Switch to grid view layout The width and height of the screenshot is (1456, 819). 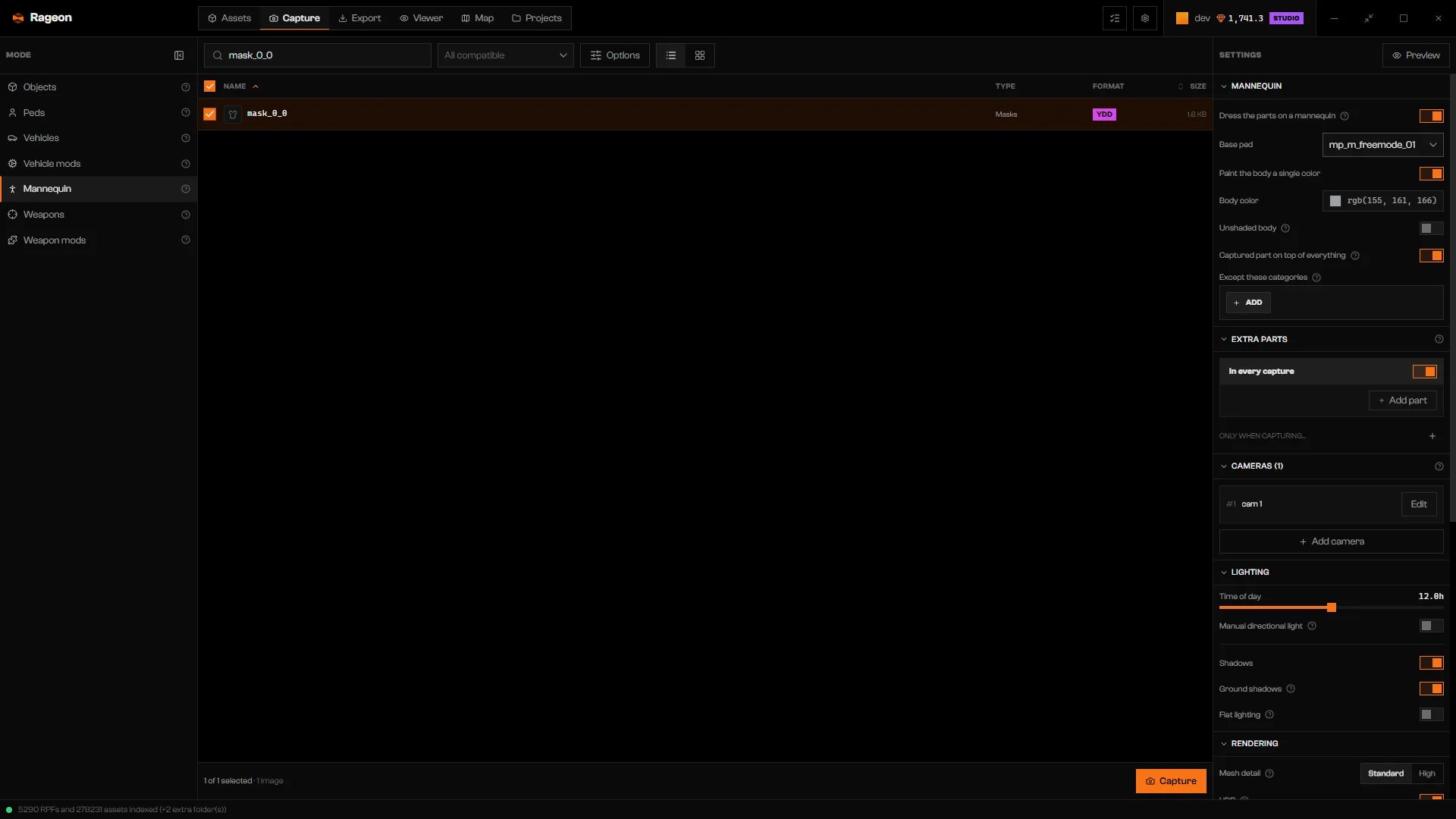700,55
